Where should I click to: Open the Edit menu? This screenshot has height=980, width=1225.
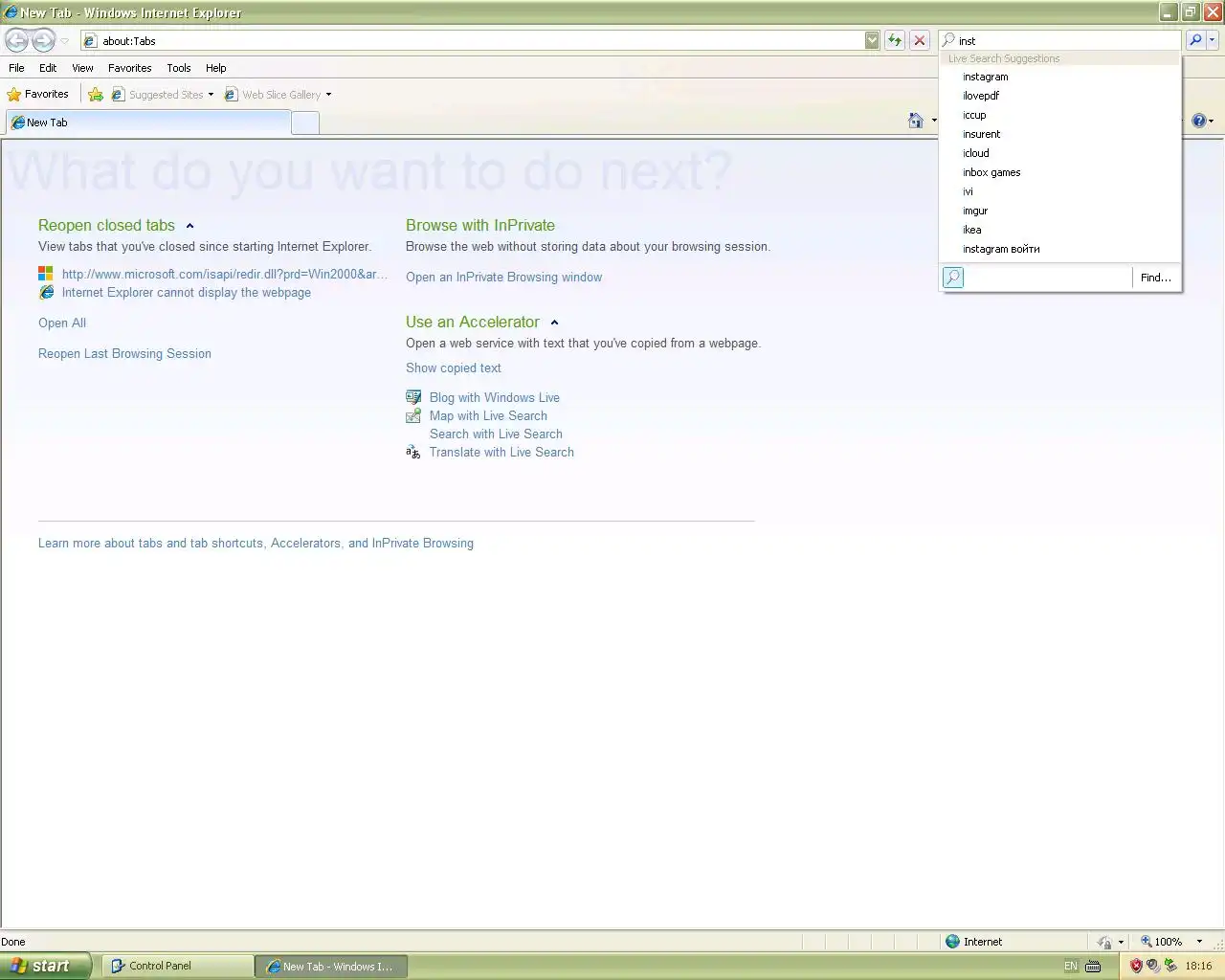[48, 68]
